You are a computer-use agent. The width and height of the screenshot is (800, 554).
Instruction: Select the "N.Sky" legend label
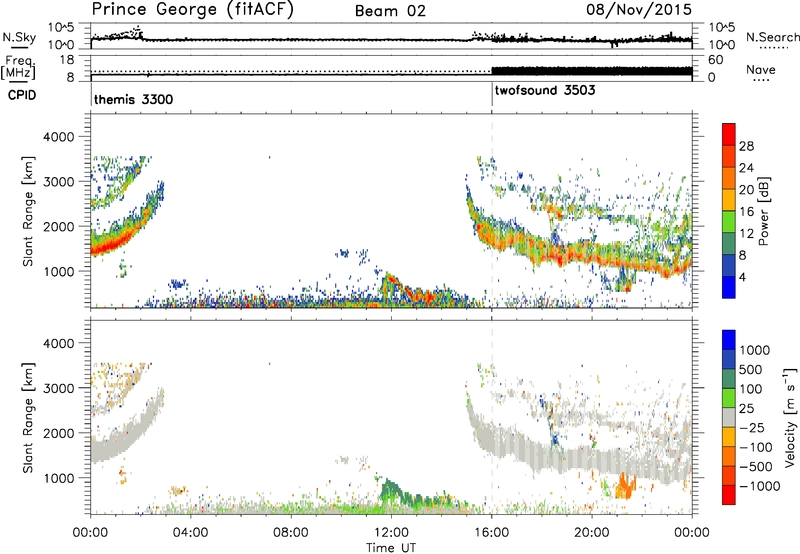tap(19, 37)
